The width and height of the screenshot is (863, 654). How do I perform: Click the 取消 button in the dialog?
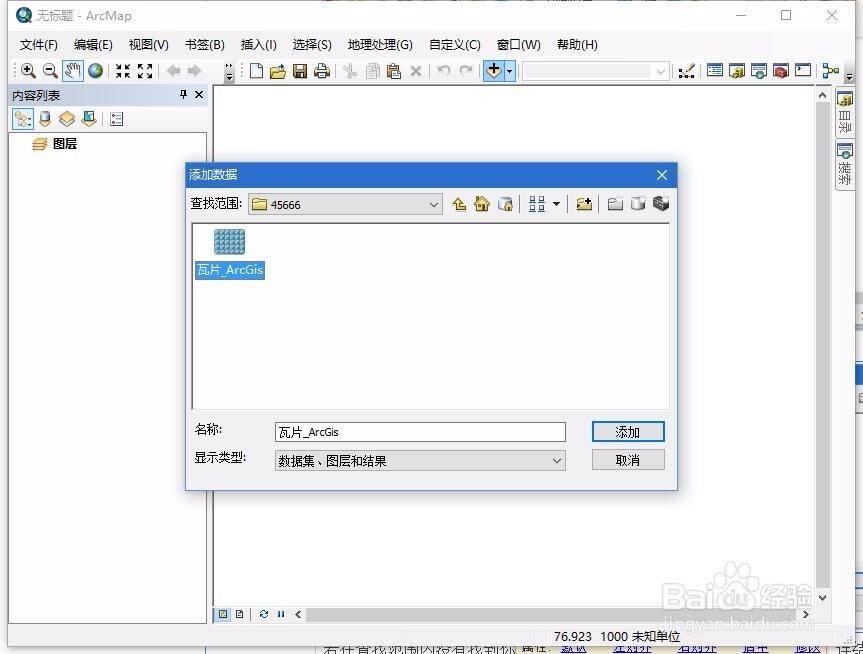coord(627,459)
